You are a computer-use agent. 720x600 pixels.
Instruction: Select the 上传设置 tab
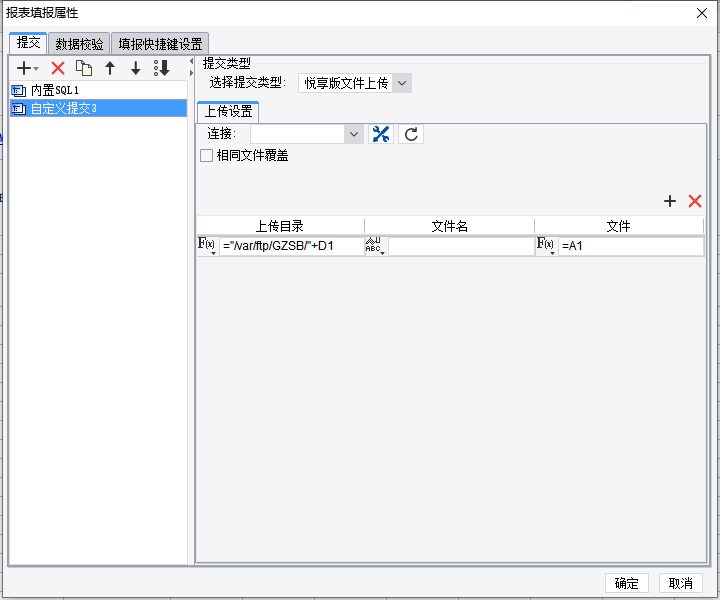pyautogui.click(x=228, y=112)
